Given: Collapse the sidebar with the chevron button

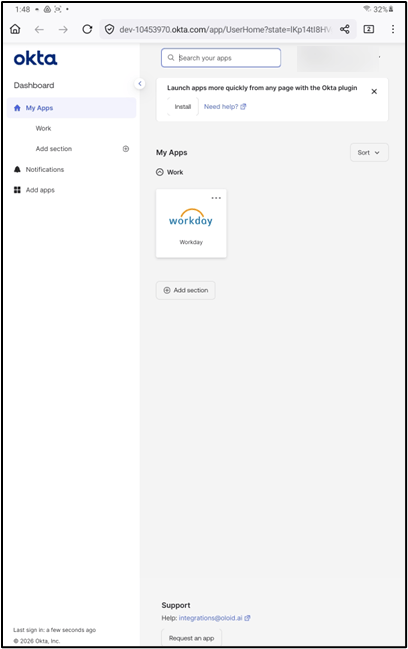Looking at the screenshot, I should tap(140, 84).
